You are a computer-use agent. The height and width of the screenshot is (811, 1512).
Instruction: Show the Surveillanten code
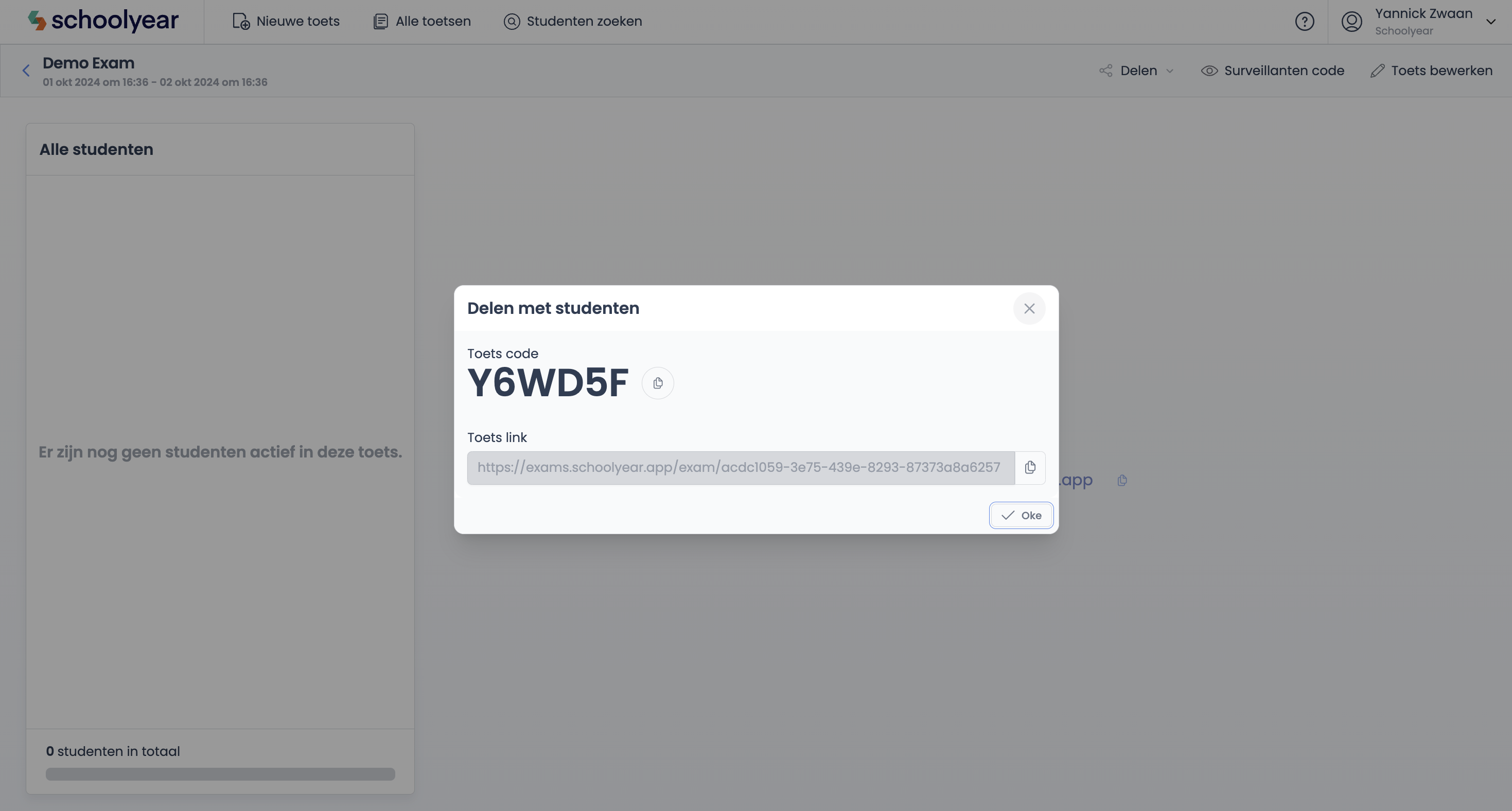tap(1272, 71)
